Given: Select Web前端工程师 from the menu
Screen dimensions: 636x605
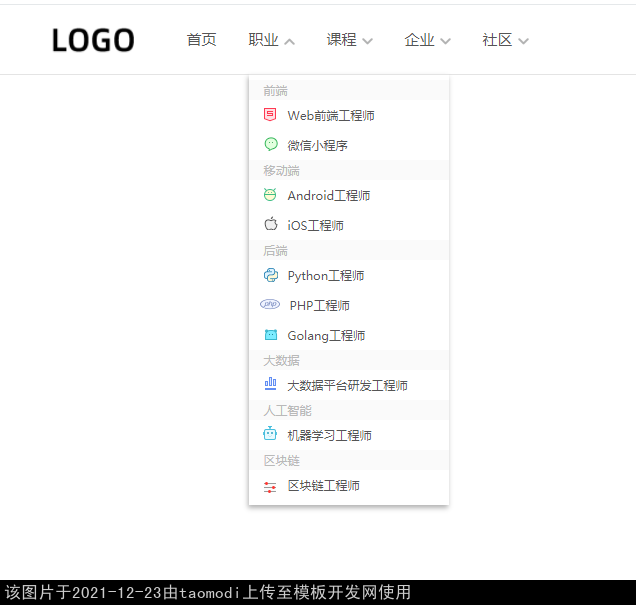Looking at the screenshot, I should pos(331,116).
